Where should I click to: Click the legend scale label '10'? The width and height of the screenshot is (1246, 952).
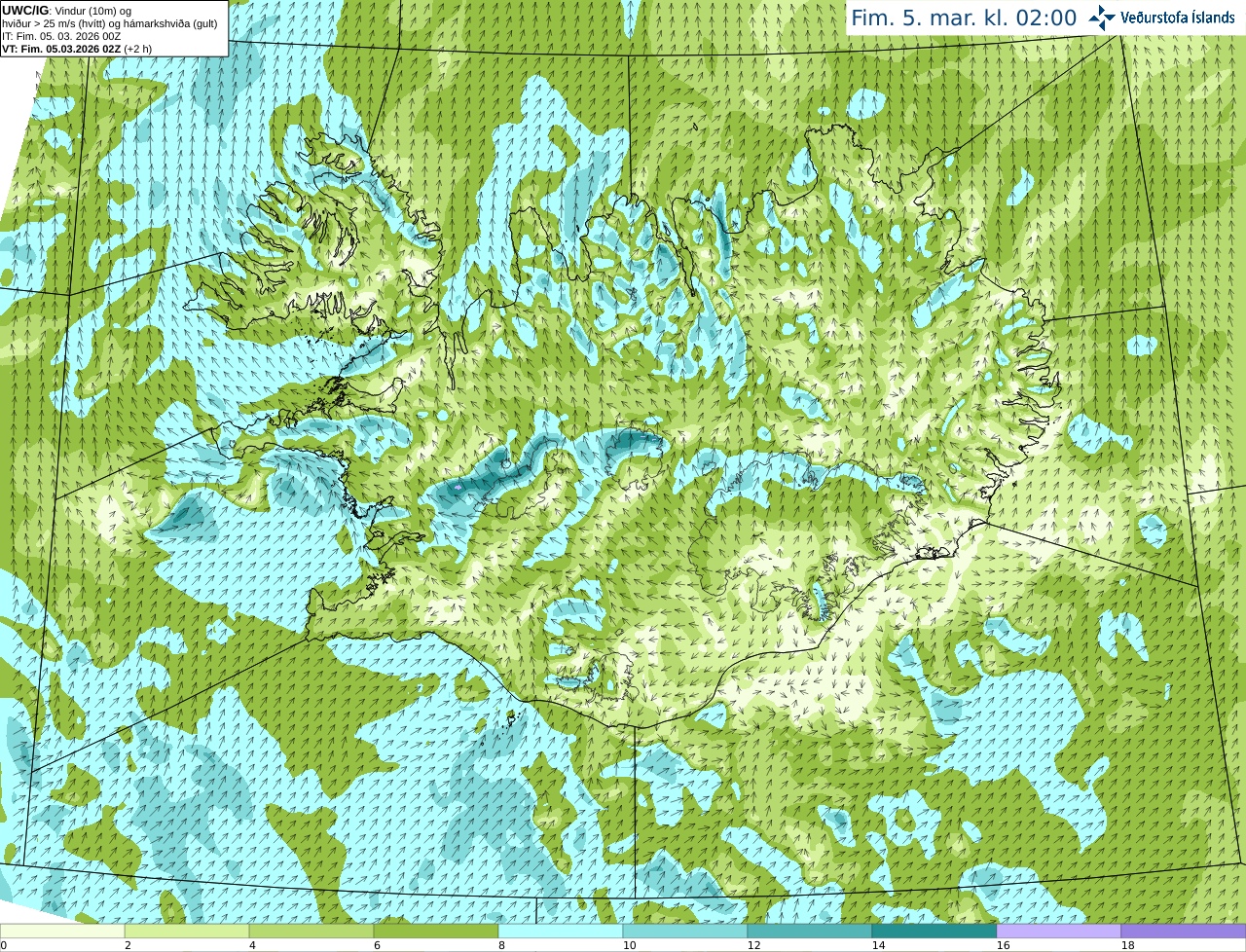pyautogui.click(x=630, y=945)
